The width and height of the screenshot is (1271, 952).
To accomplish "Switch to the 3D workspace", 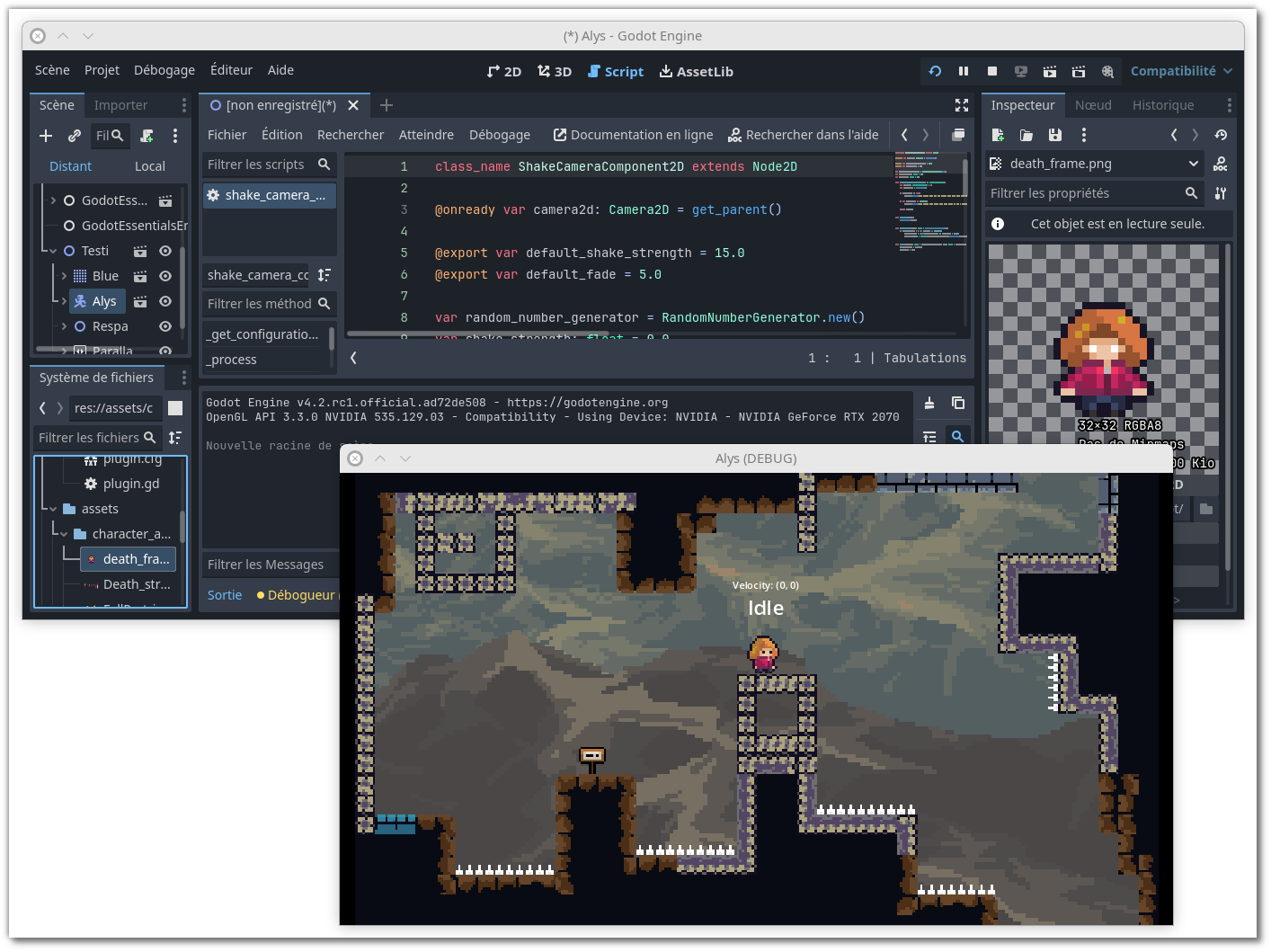I will [x=555, y=71].
